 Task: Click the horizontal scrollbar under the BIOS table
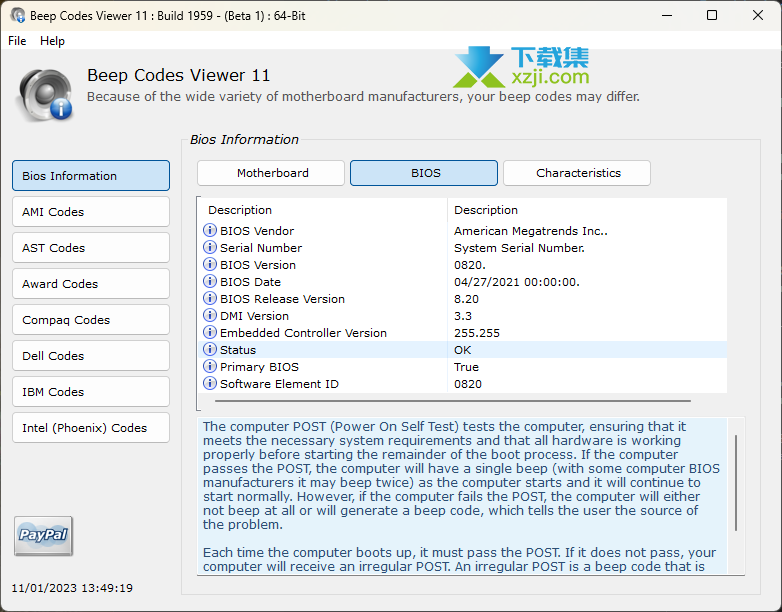453,401
